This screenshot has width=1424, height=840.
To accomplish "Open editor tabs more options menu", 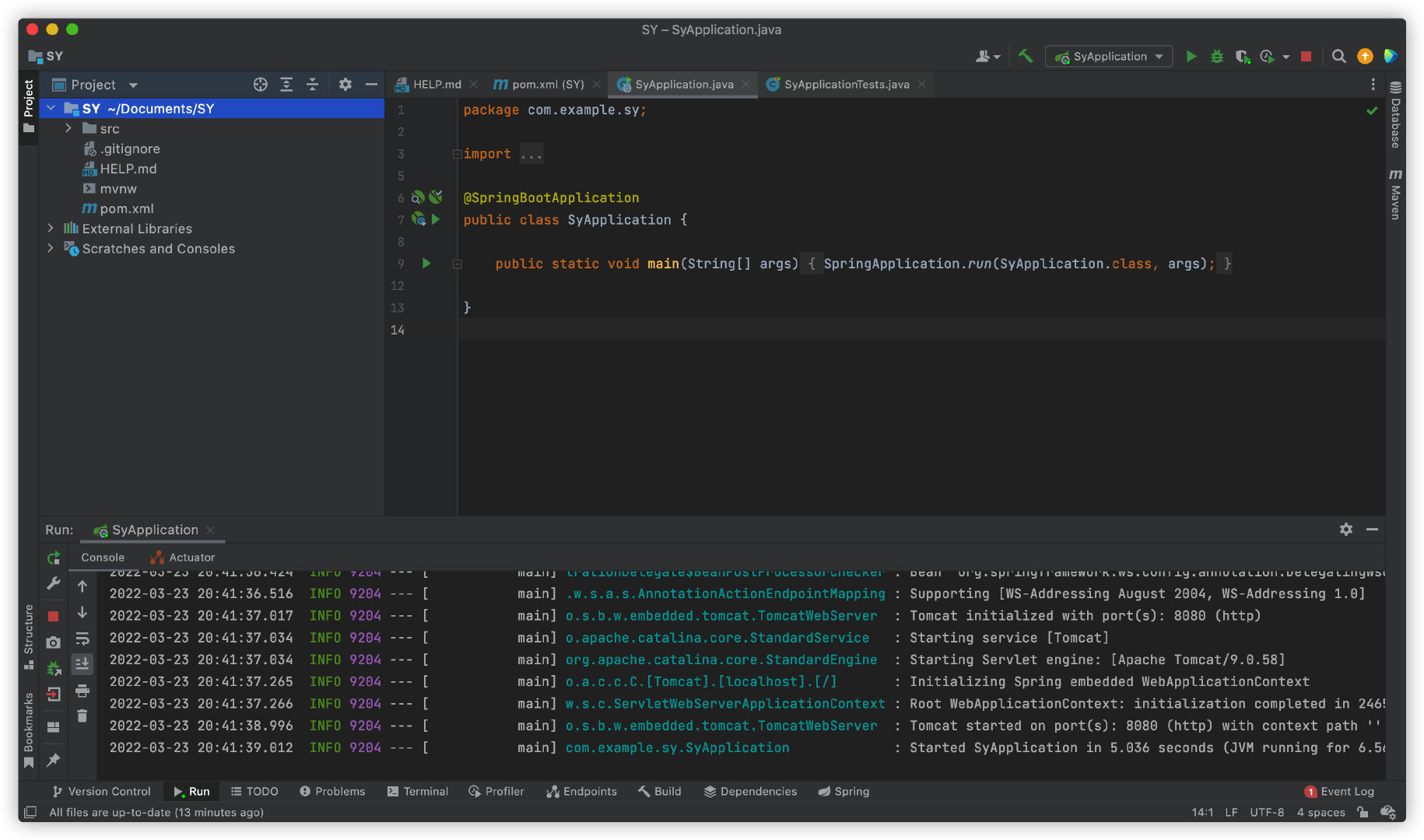I will click(1373, 84).
